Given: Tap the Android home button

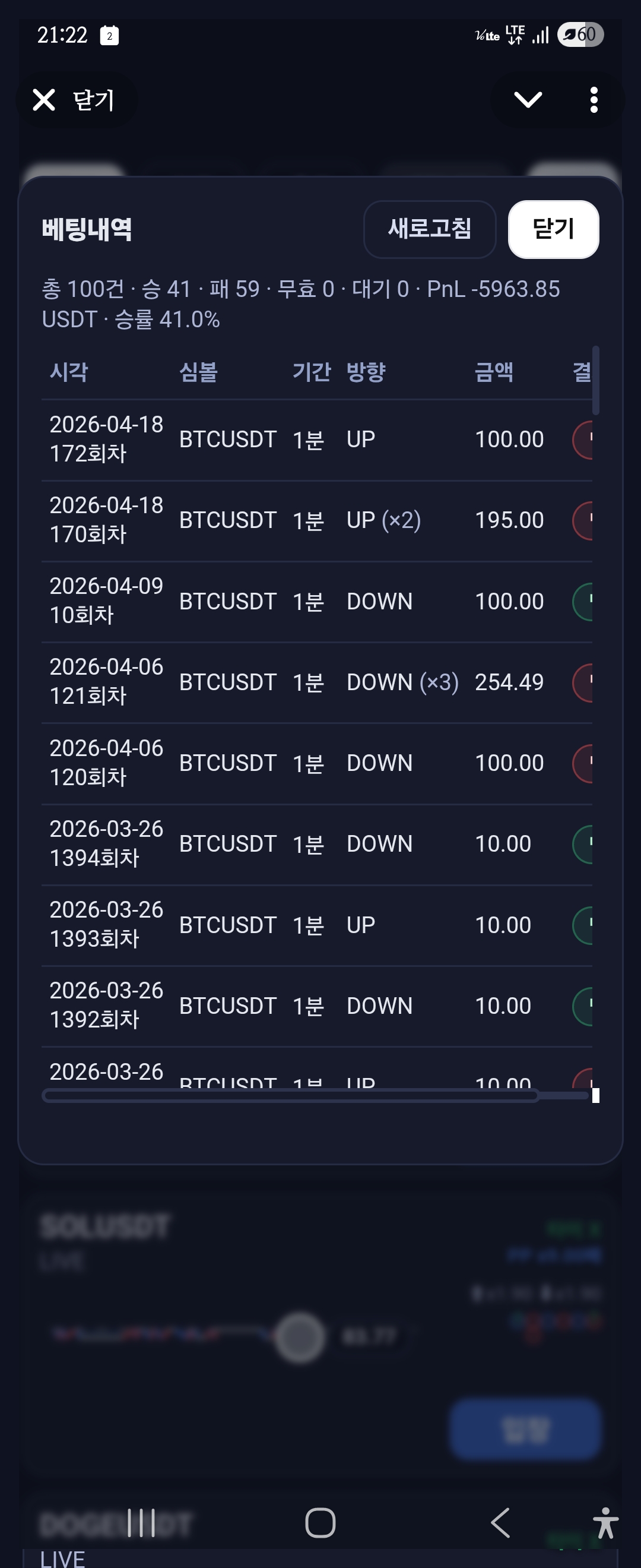Looking at the screenshot, I should 320,1523.
